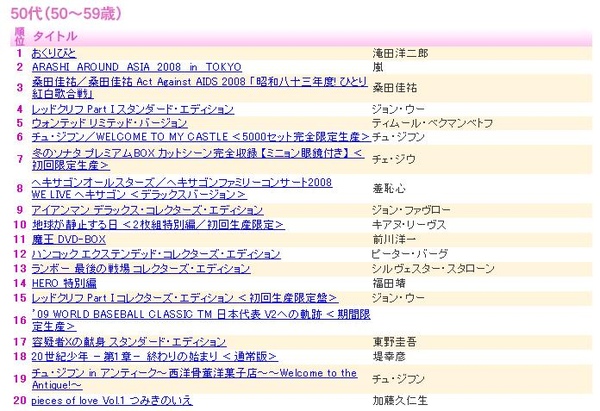The width and height of the screenshot is (600, 411).
Task: Click name 加藤久仁生
Action: pos(400,400)
